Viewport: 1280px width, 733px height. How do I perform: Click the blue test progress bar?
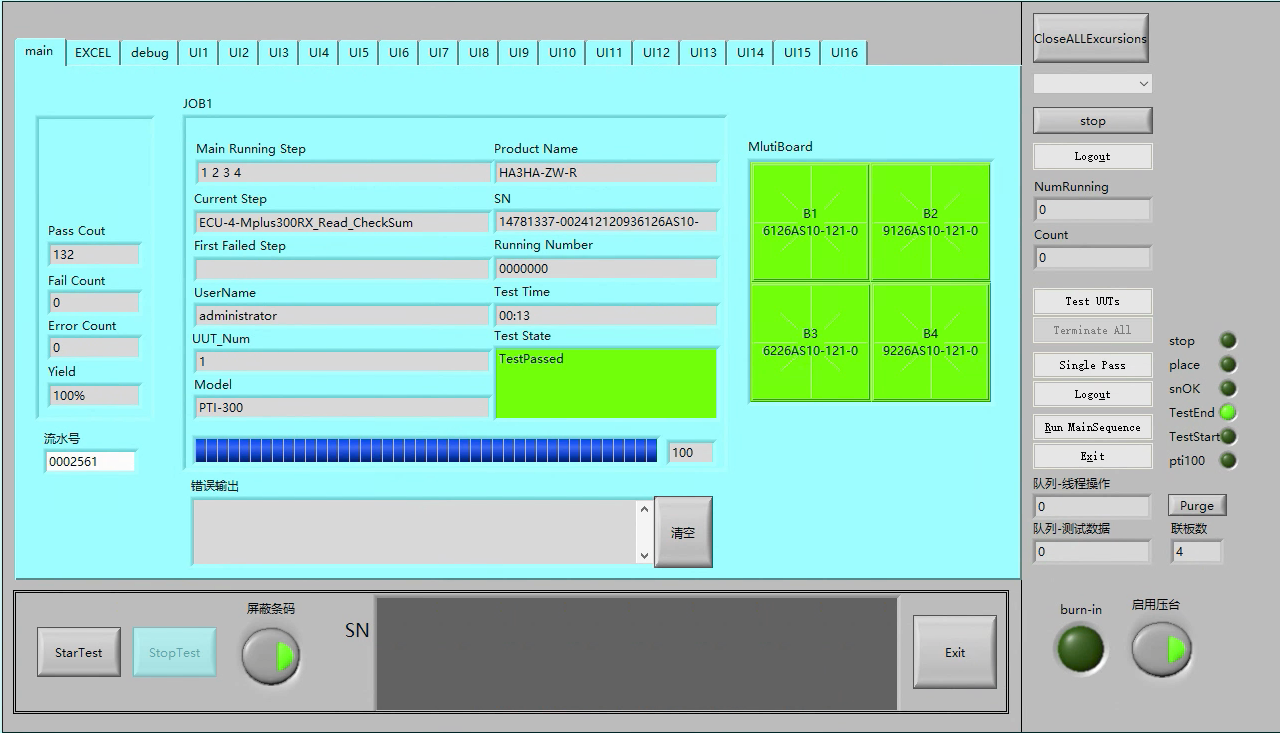coord(425,451)
